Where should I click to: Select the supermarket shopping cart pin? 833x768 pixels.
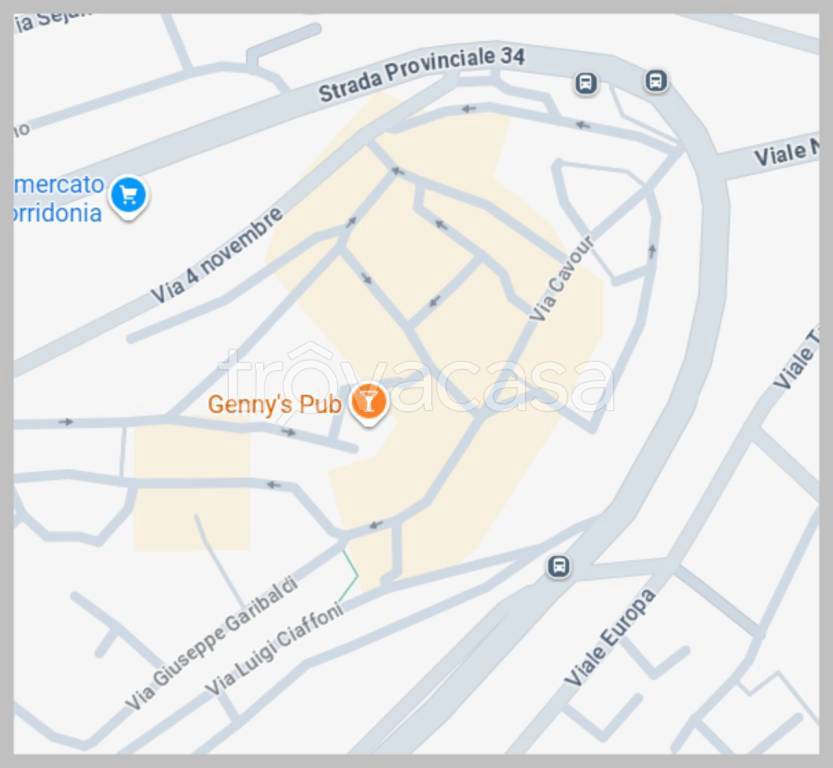129,197
